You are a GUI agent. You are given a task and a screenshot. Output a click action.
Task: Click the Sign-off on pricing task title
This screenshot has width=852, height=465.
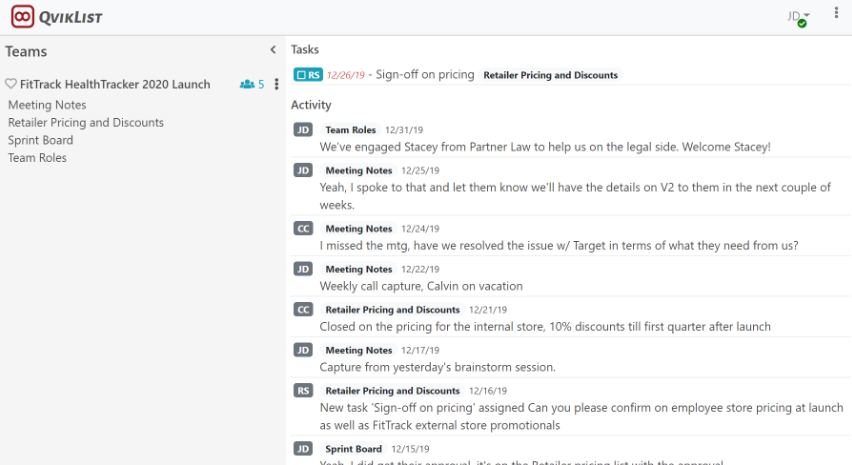pos(425,75)
